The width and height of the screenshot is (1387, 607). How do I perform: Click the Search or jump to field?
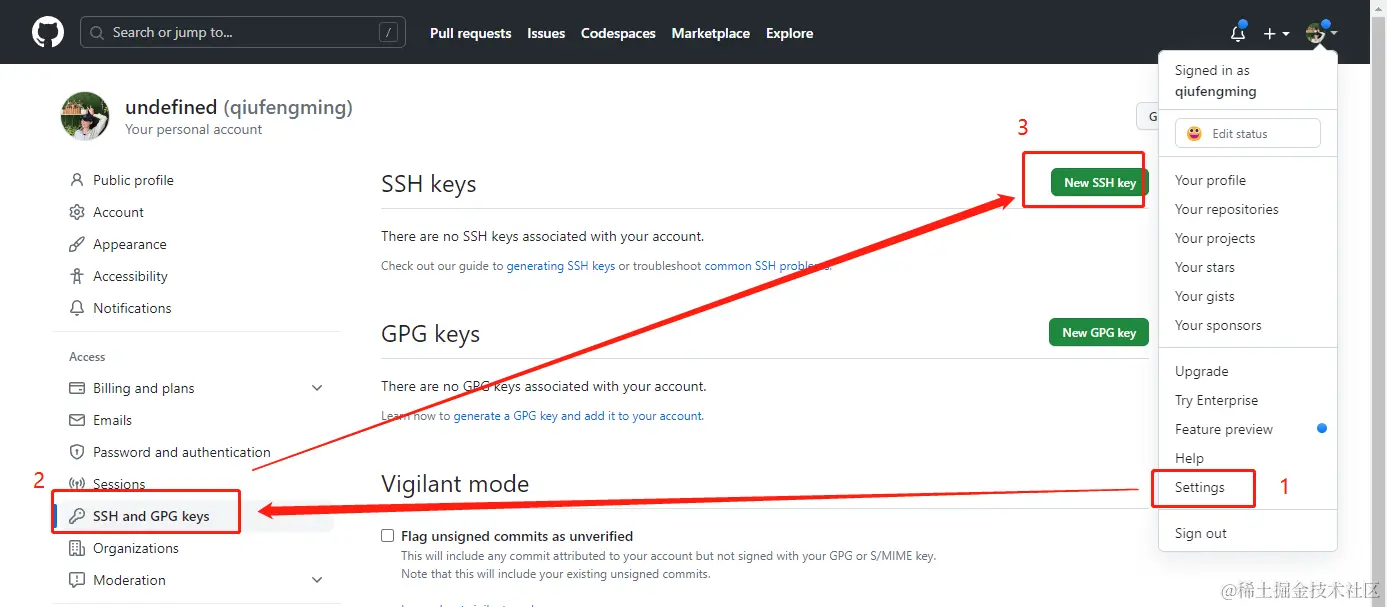click(242, 33)
